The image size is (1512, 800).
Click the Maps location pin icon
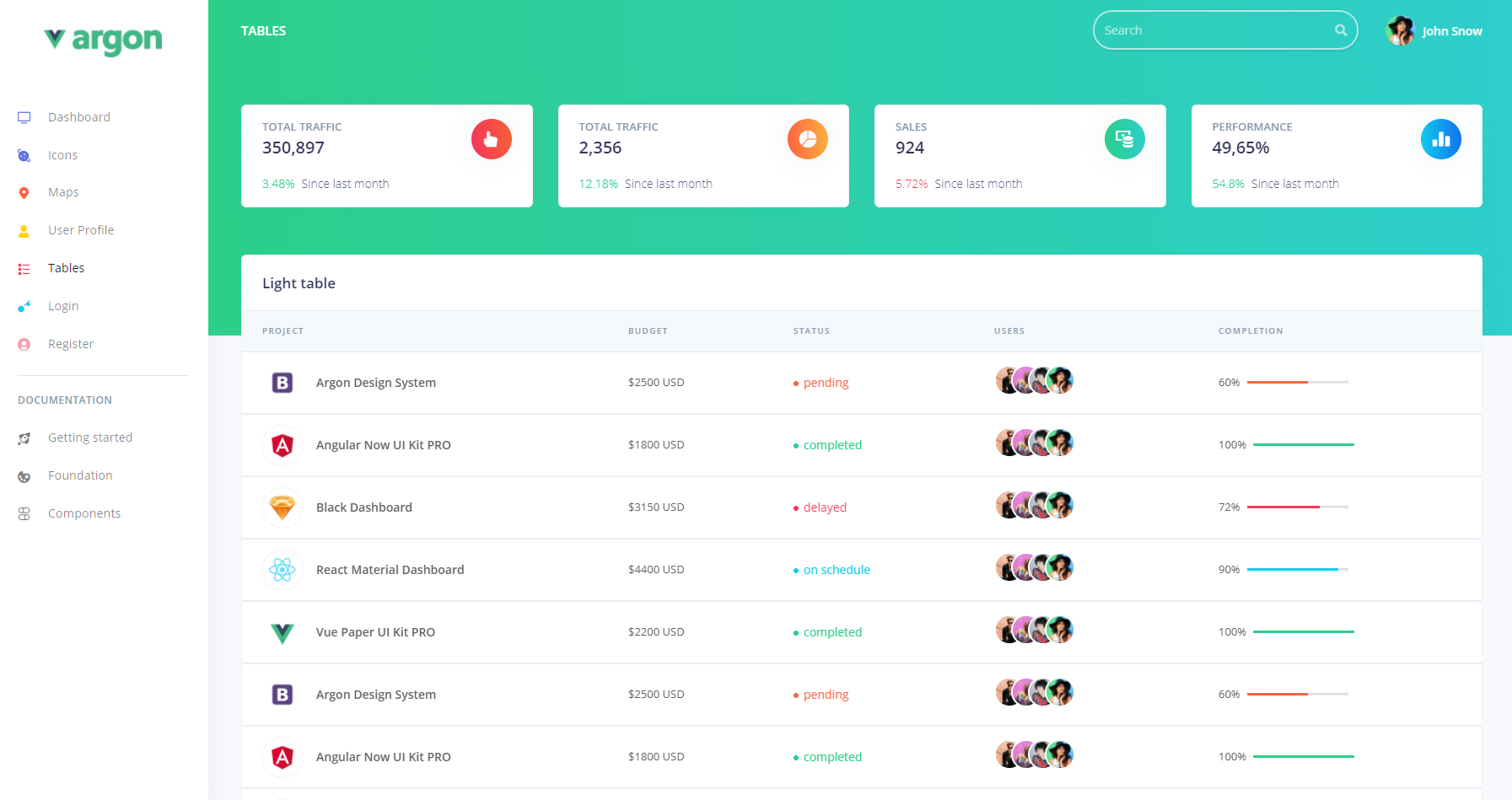[24, 193]
